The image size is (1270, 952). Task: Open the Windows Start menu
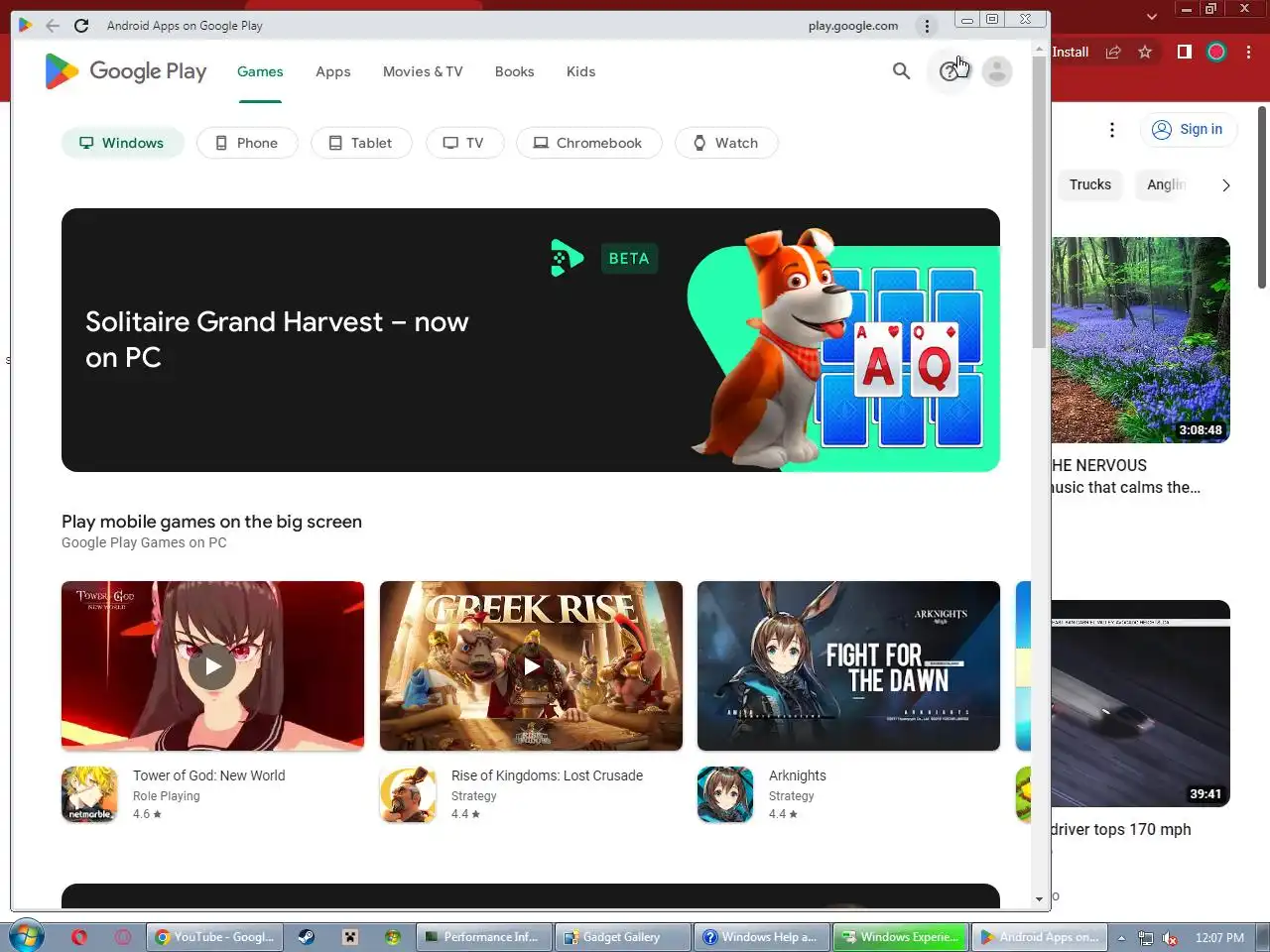click(x=26, y=936)
